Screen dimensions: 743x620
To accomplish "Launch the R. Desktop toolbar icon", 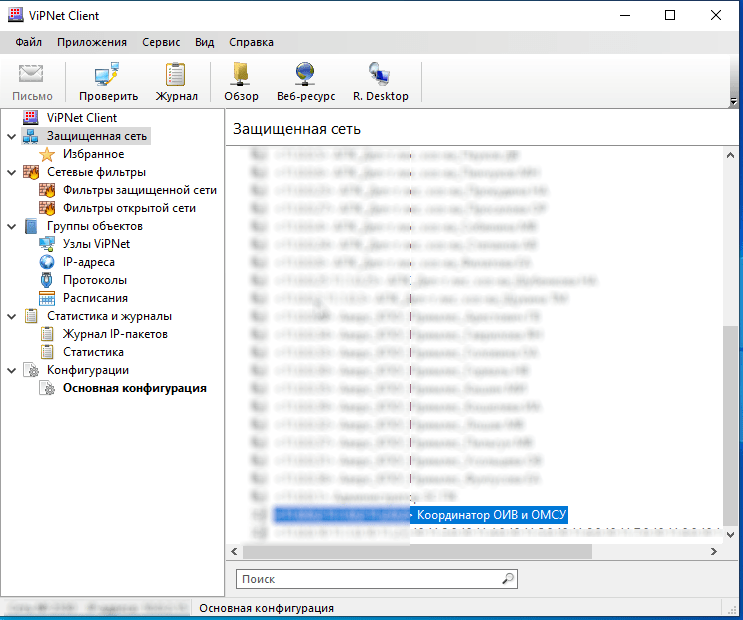I will pos(380,74).
